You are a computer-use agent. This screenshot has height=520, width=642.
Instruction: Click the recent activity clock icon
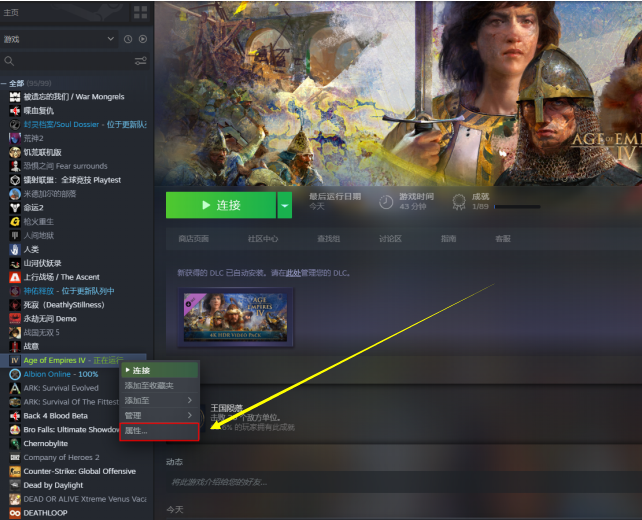click(128, 39)
